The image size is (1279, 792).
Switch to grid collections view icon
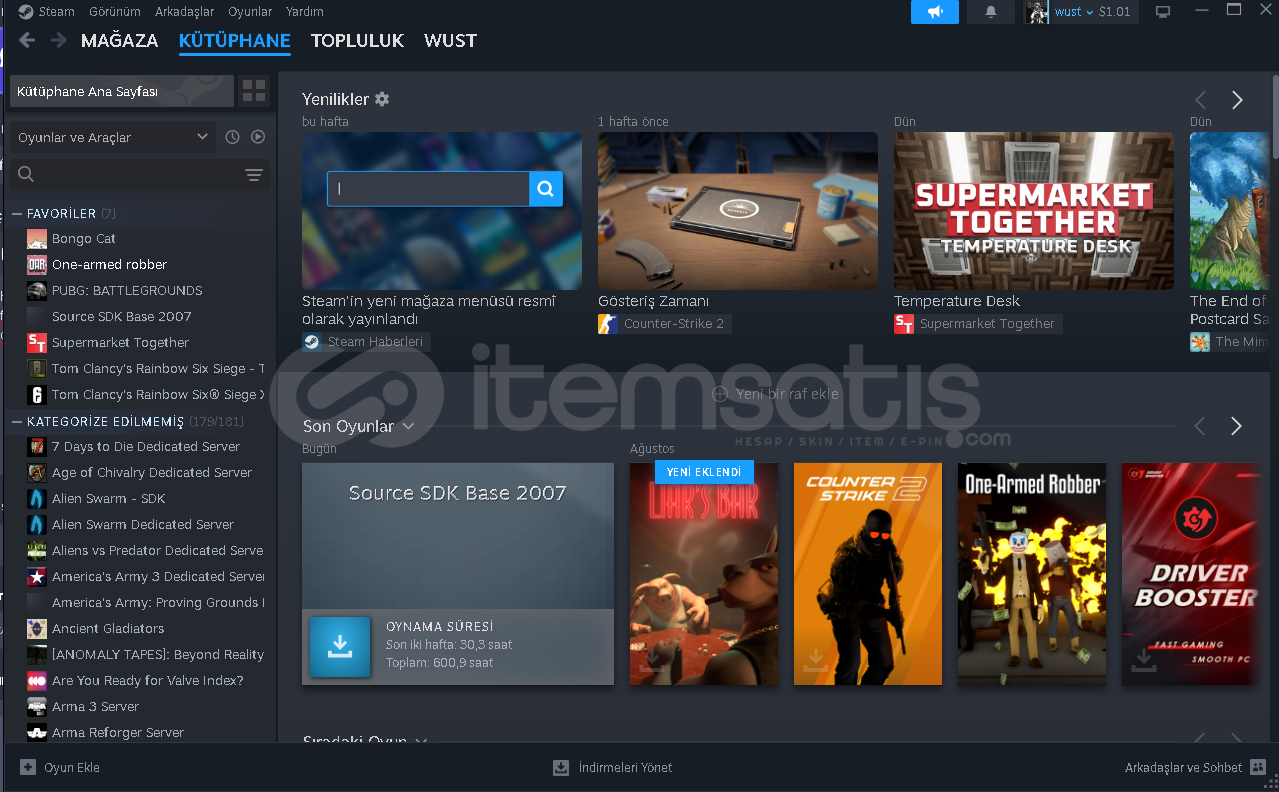tap(254, 91)
